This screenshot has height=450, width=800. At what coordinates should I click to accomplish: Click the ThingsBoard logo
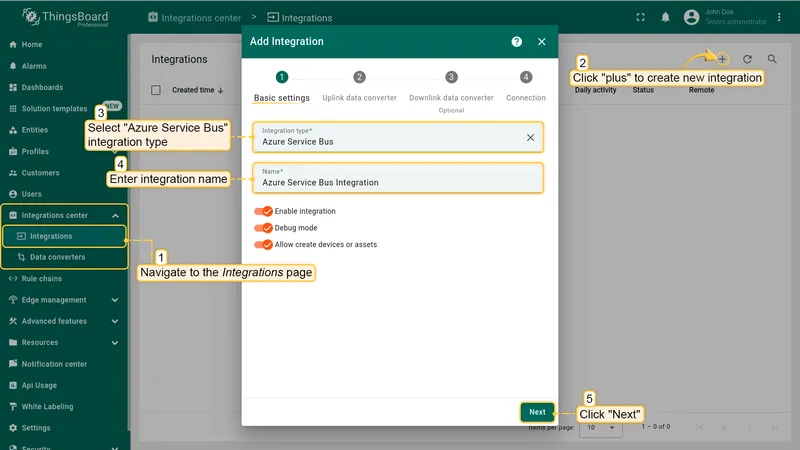click(x=65, y=17)
